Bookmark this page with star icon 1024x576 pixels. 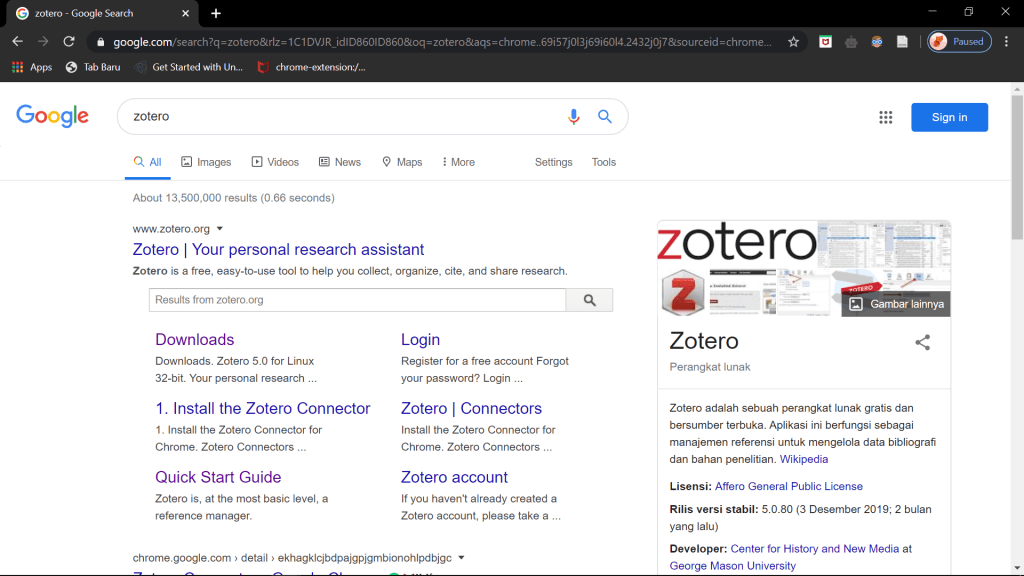pyautogui.click(x=793, y=42)
